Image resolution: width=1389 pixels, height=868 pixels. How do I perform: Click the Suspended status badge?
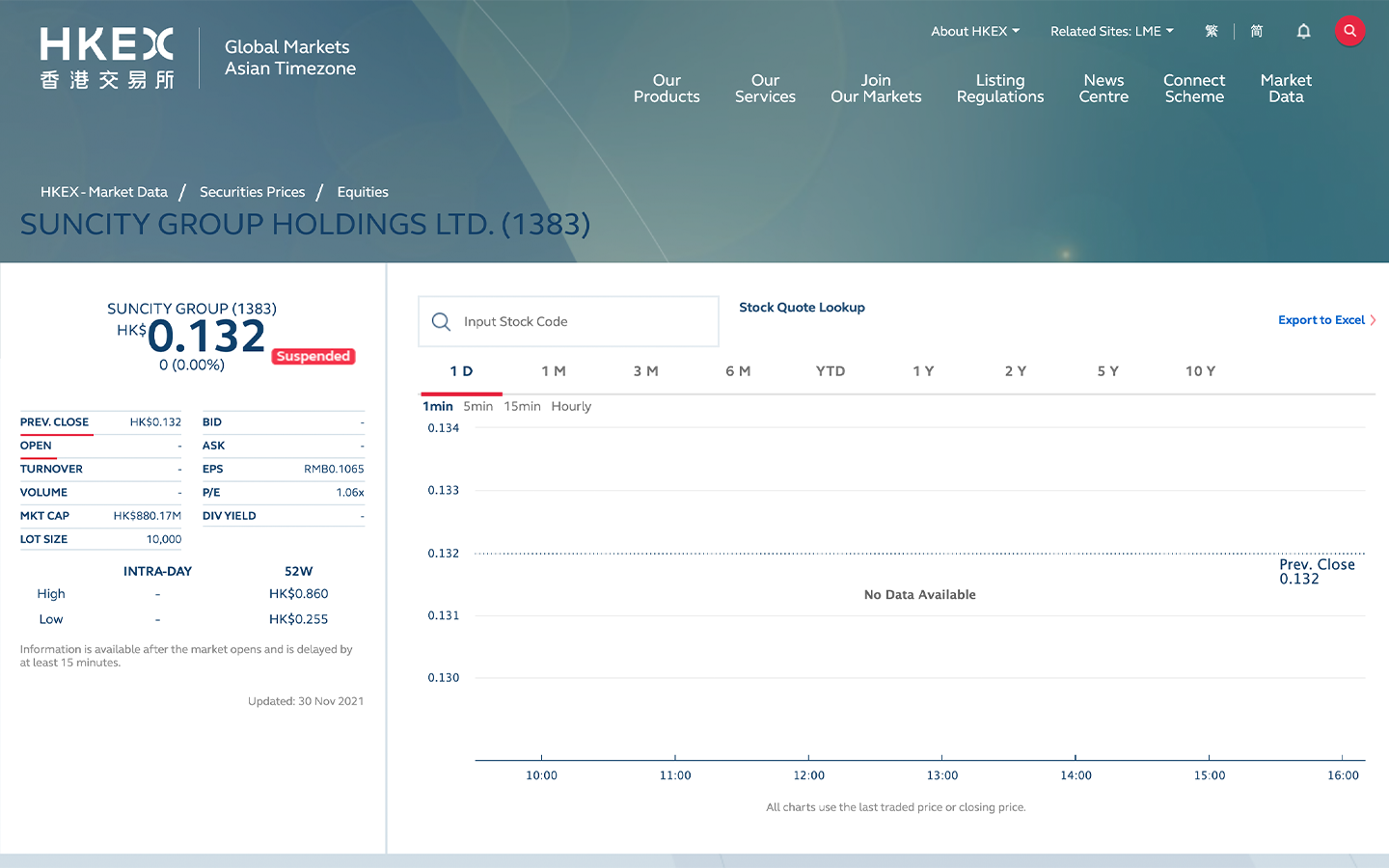click(x=313, y=356)
